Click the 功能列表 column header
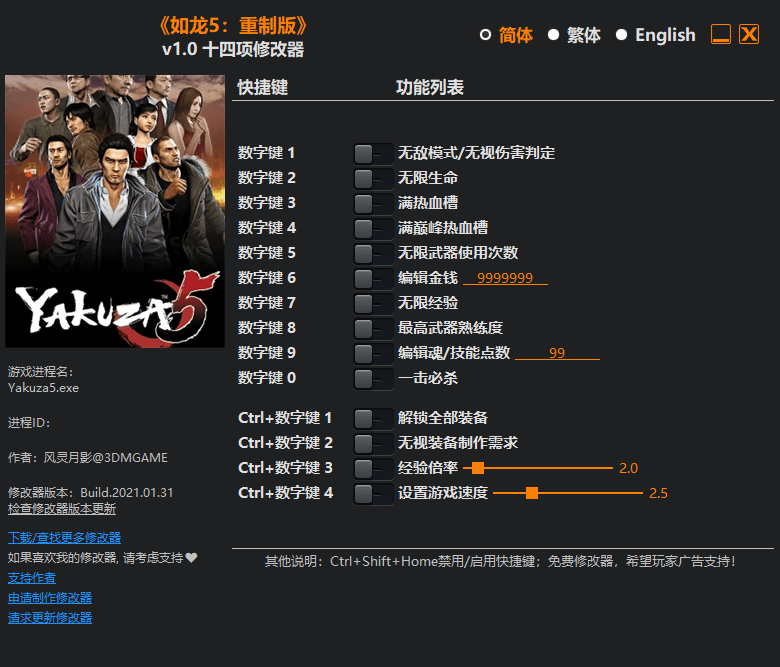Screen dimensions: 780x667 430,87
